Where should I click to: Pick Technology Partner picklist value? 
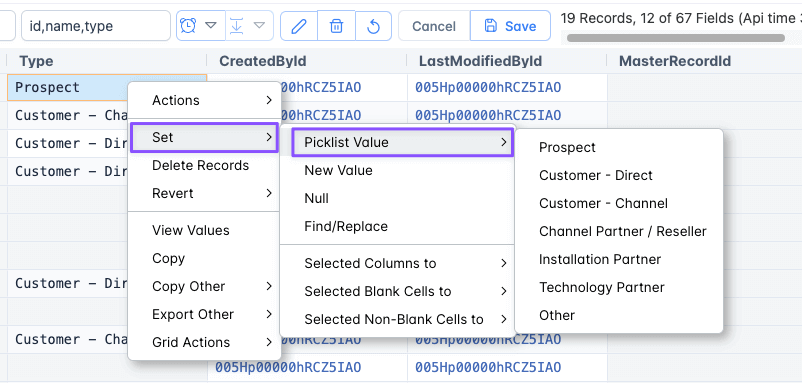point(619,287)
